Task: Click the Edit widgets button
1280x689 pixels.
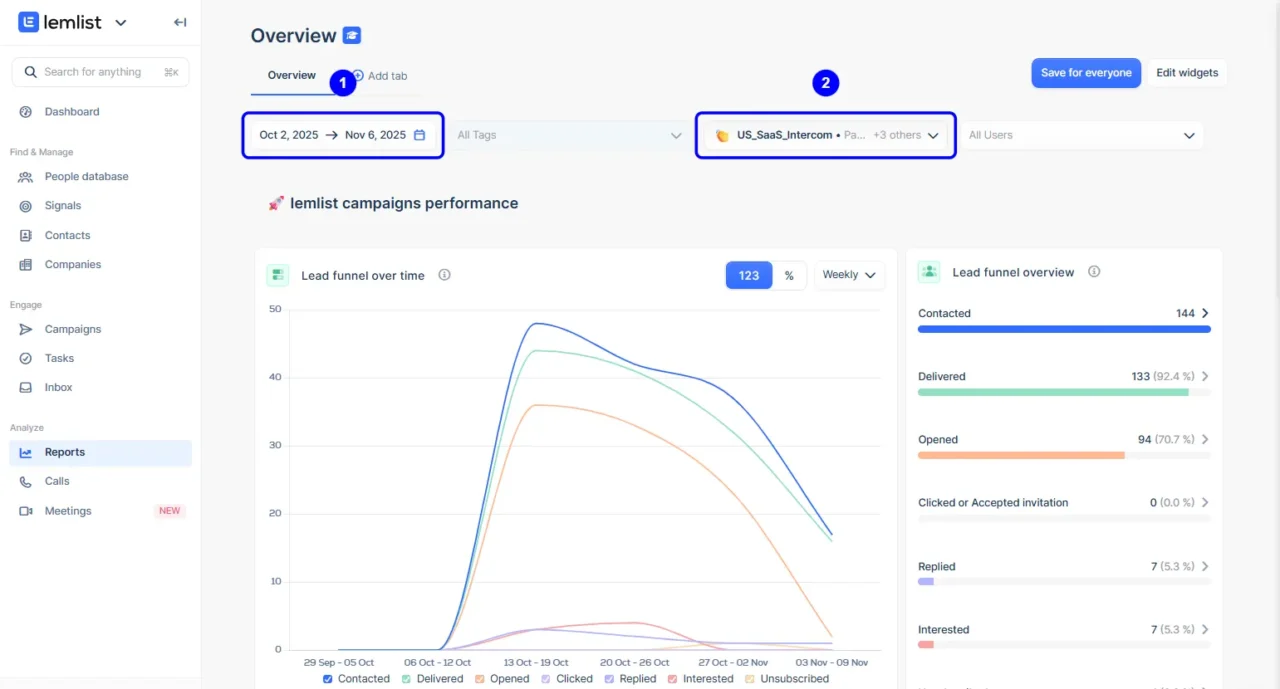Action: pos(1187,73)
